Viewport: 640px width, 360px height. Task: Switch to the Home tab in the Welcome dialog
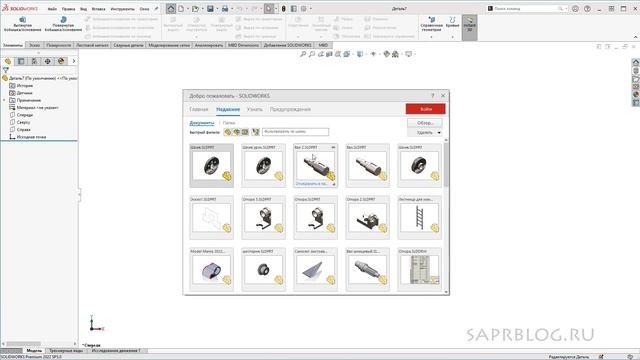[x=199, y=109]
